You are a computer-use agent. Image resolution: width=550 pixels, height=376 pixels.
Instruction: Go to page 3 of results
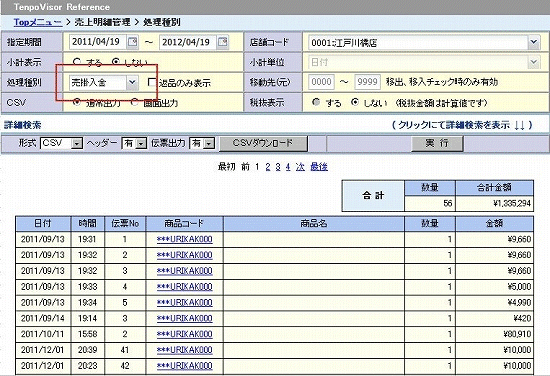[x=278, y=167]
